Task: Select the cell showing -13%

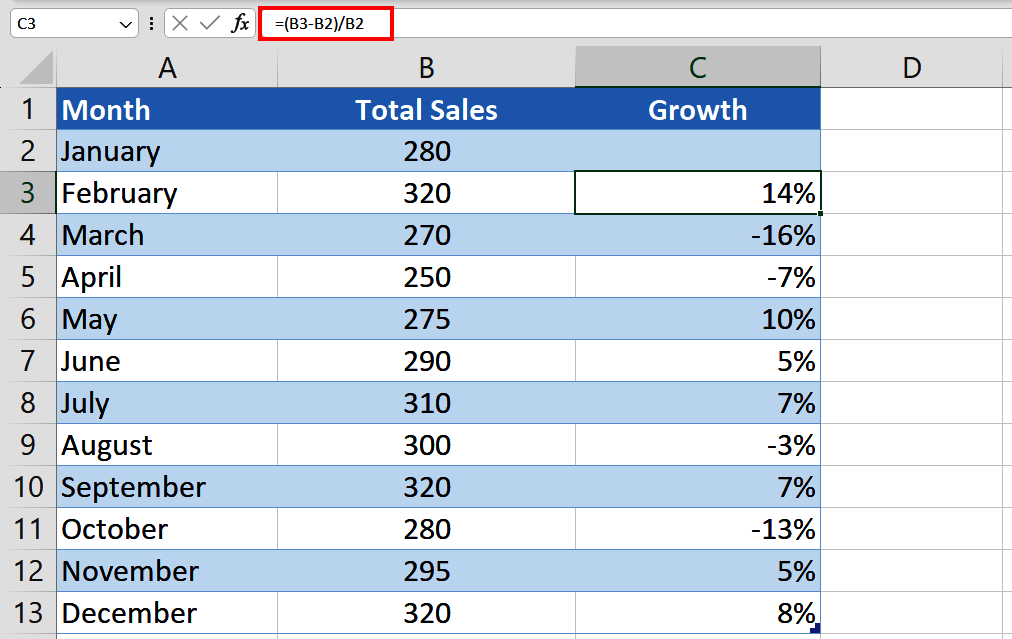Action: tap(697, 529)
